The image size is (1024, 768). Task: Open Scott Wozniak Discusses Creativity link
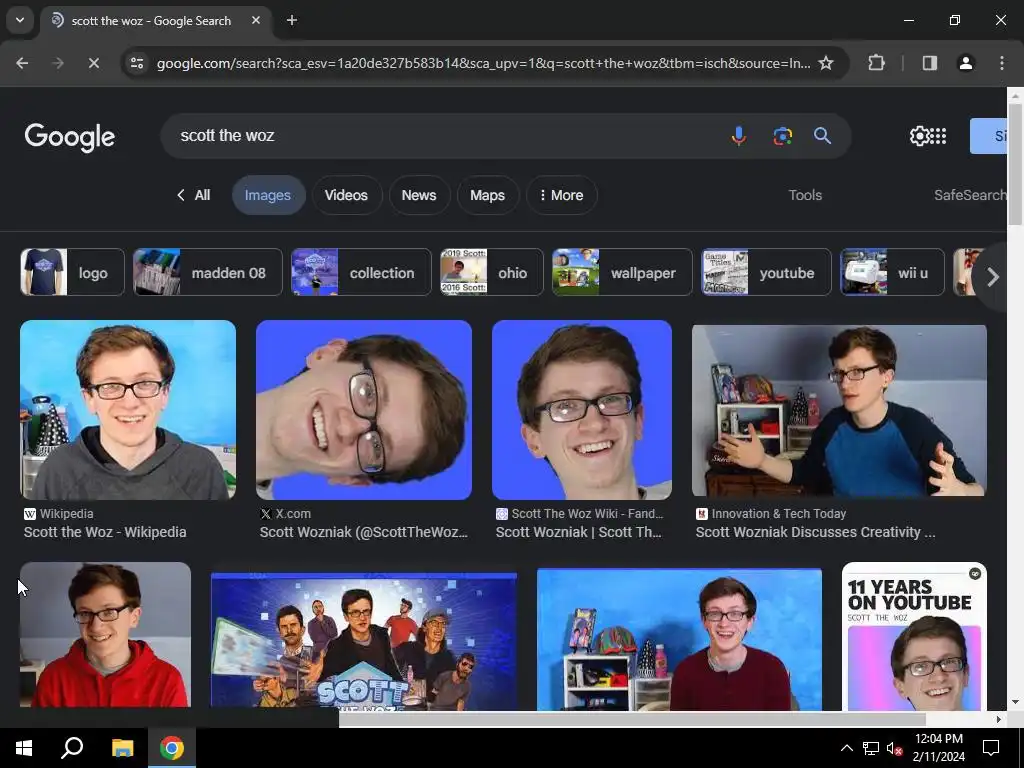coord(815,532)
